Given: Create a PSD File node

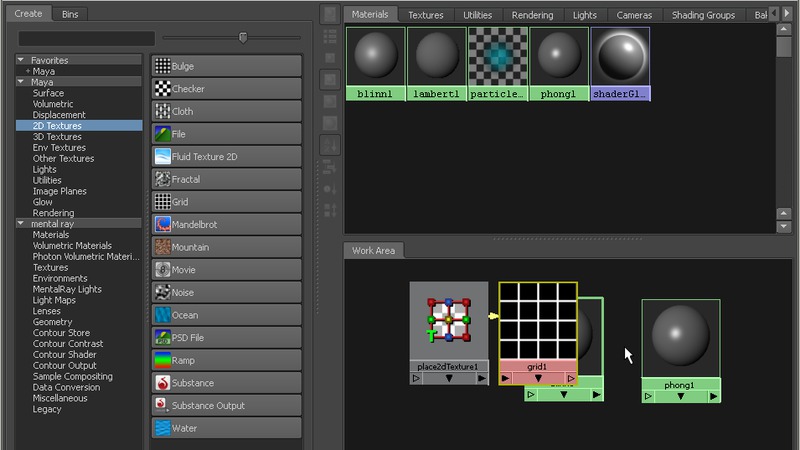Looking at the screenshot, I should point(226,338).
